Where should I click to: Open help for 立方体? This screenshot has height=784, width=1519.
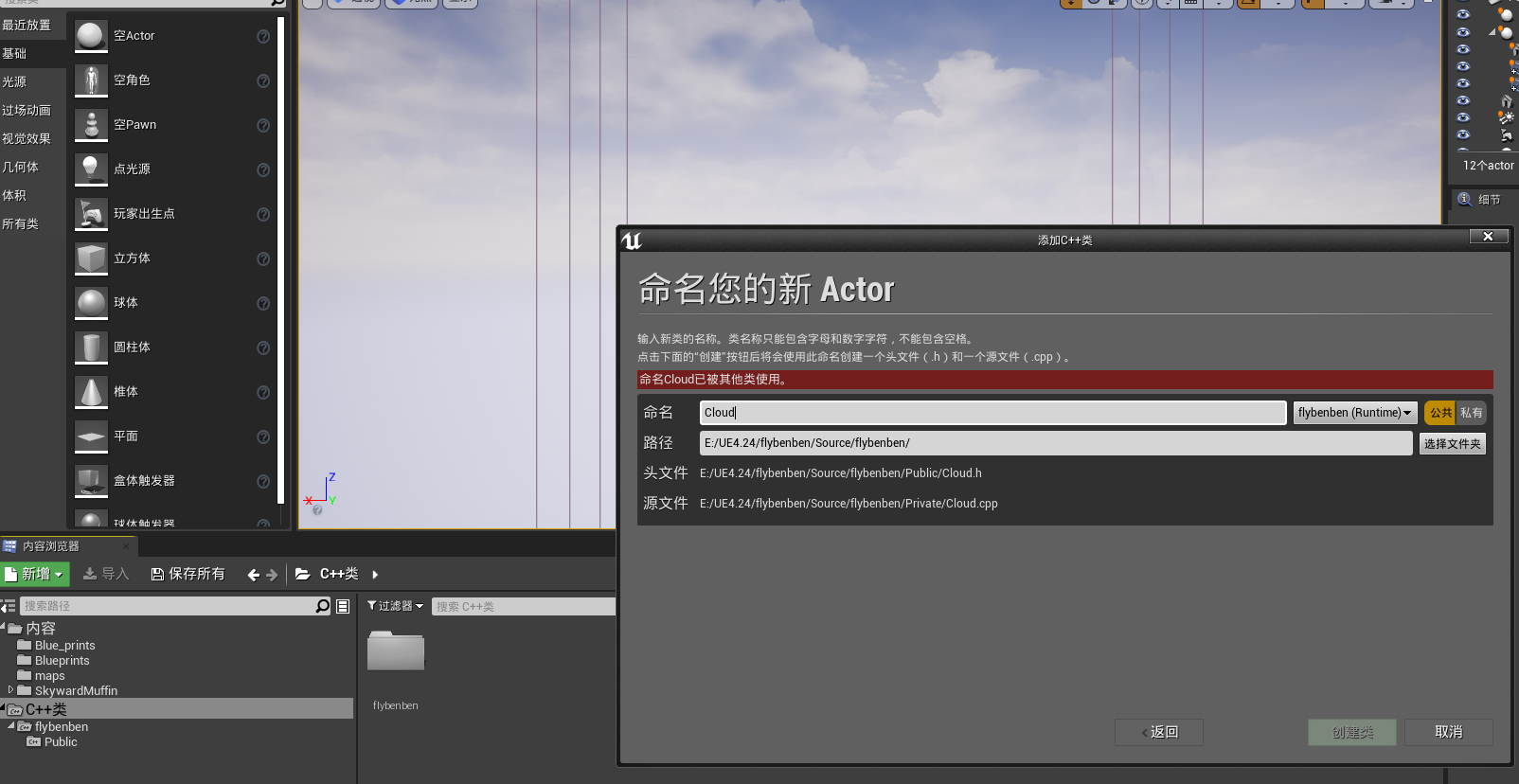pyautogui.click(x=263, y=259)
